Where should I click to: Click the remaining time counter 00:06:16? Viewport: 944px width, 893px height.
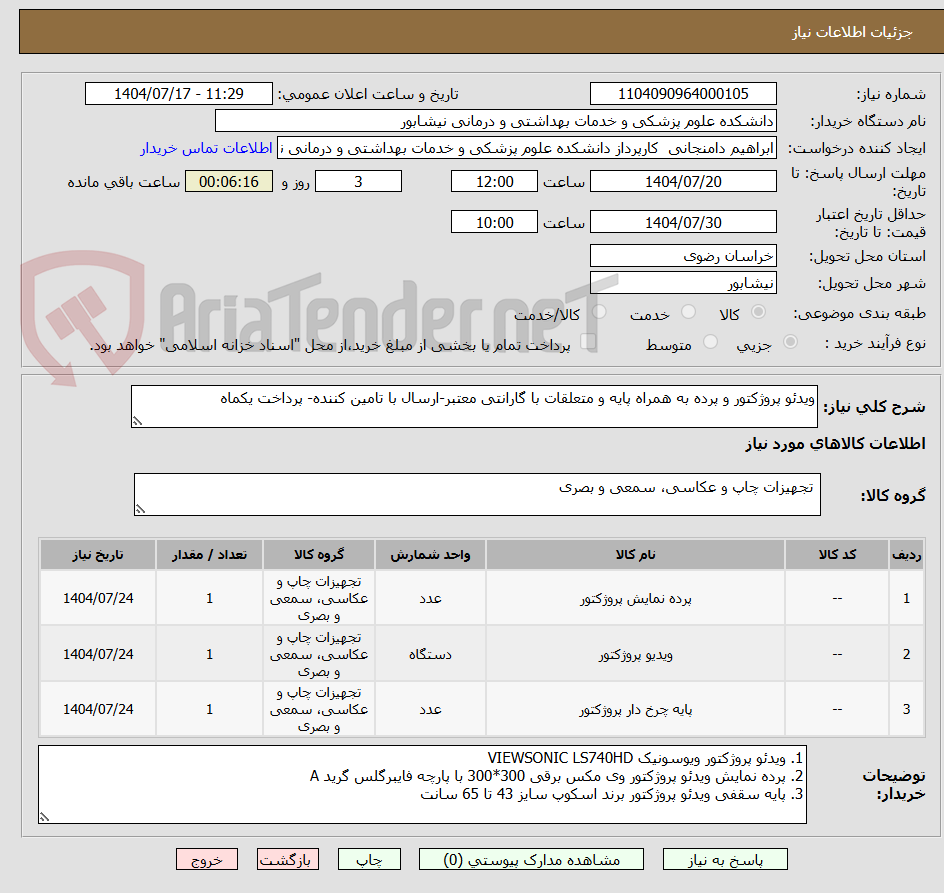pos(229,181)
